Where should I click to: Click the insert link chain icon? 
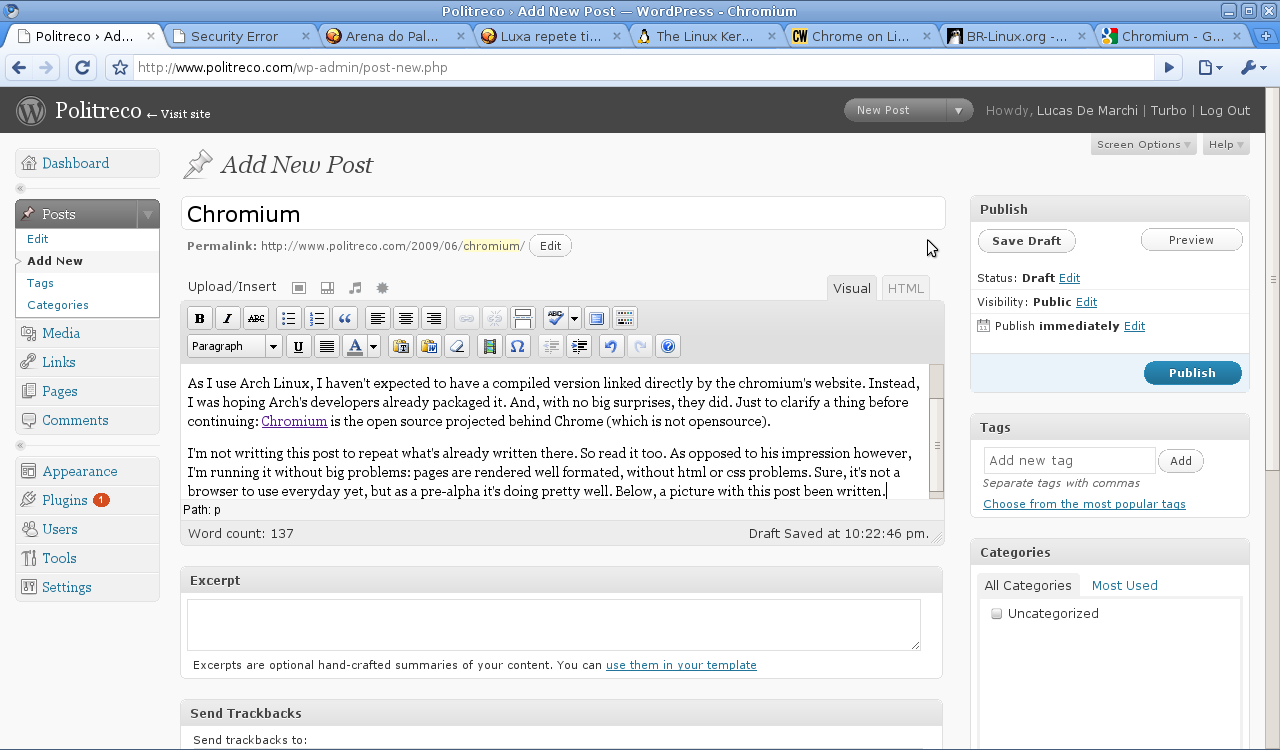coord(466,318)
